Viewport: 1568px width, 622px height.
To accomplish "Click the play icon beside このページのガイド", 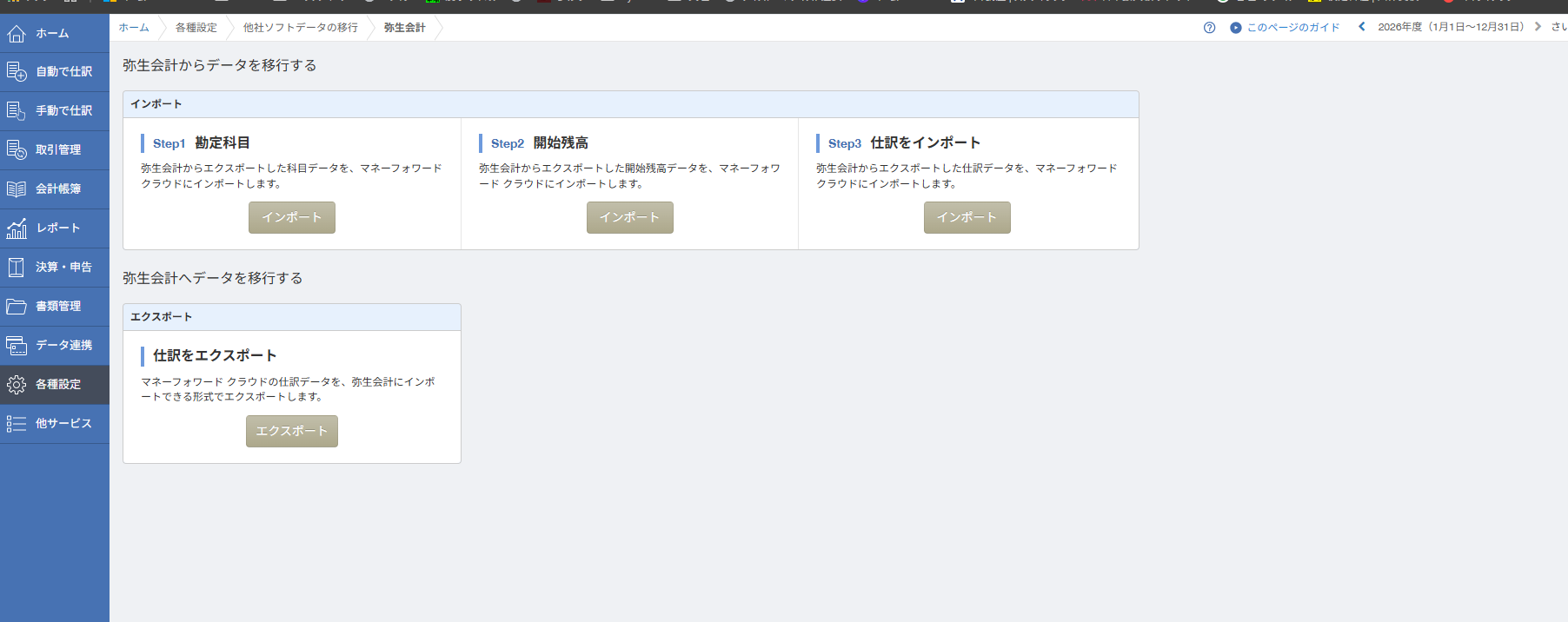I will click(x=1235, y=28).
